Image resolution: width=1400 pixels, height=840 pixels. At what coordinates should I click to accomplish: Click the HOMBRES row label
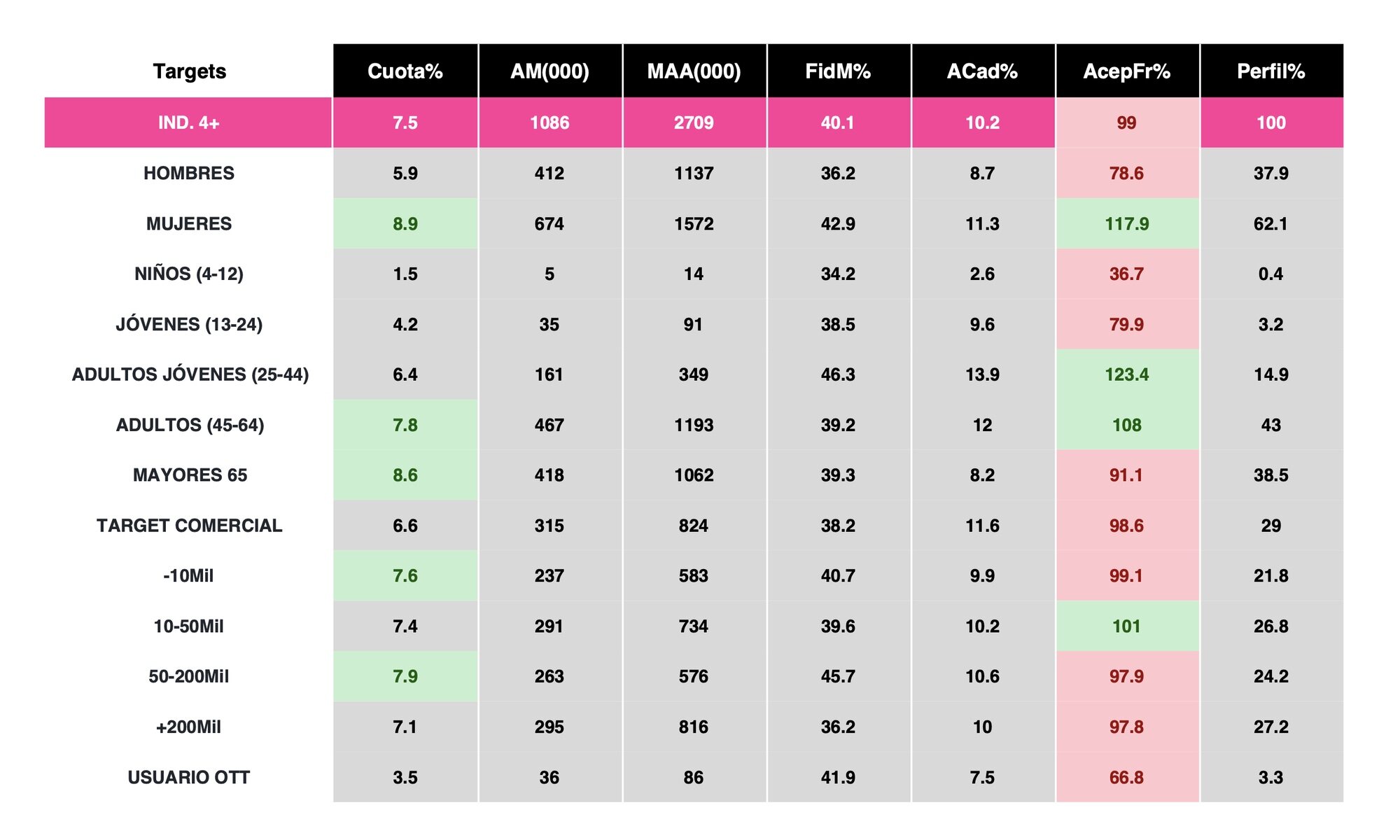pos(188,174)
